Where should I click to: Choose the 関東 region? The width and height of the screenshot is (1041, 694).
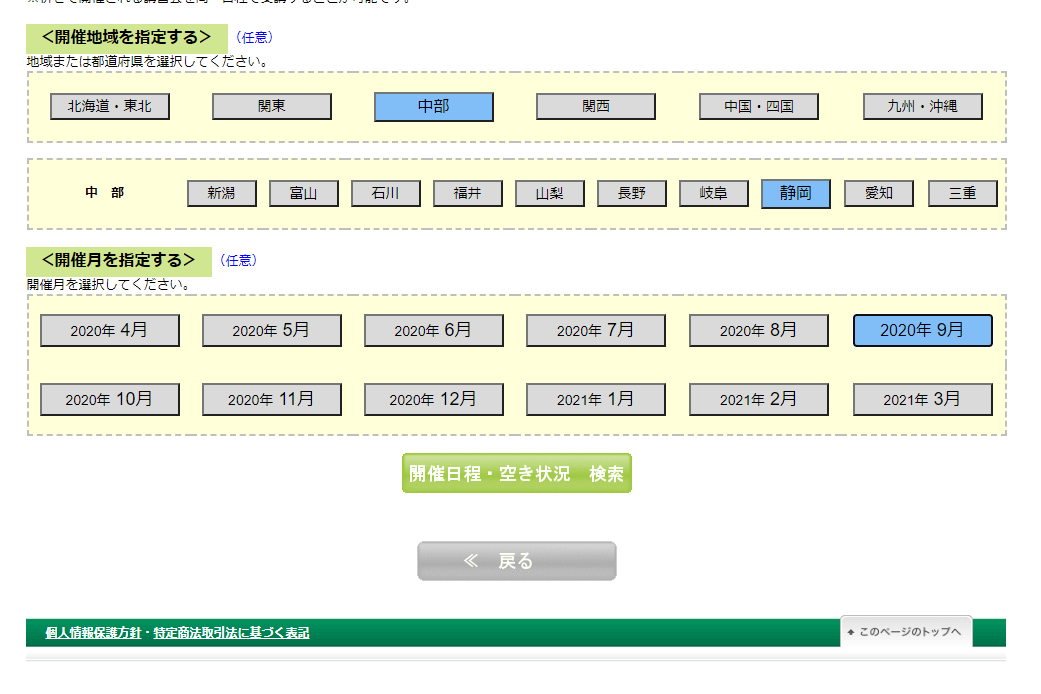[x=272, y=106]
